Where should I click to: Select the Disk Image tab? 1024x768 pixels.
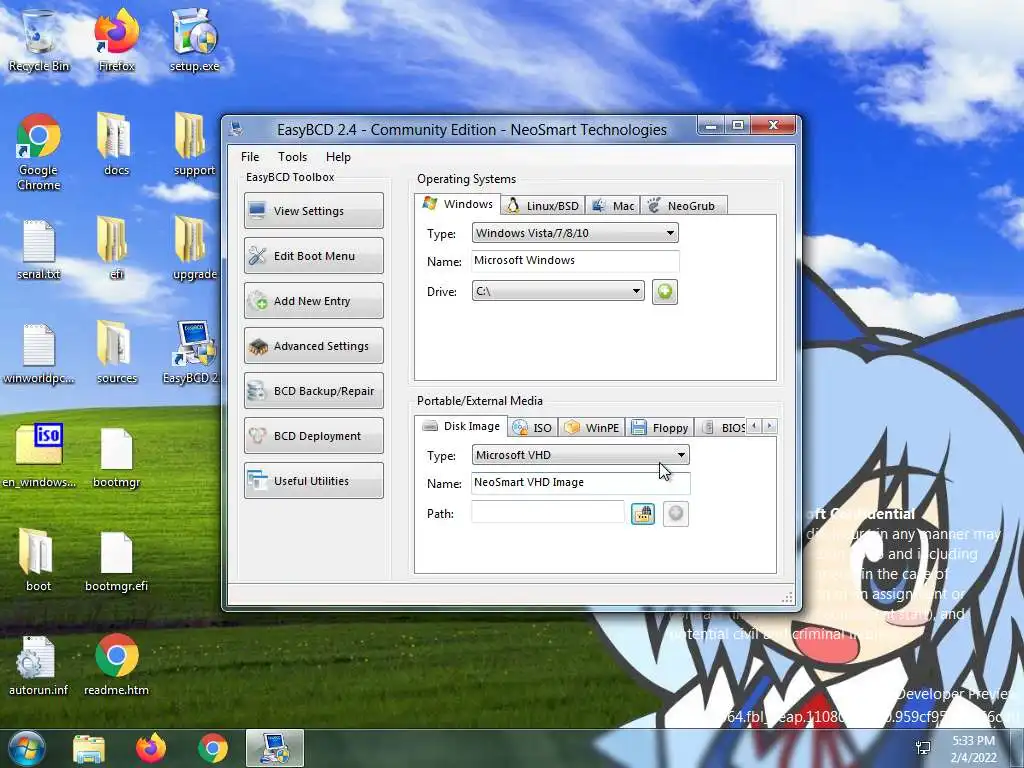461,426
